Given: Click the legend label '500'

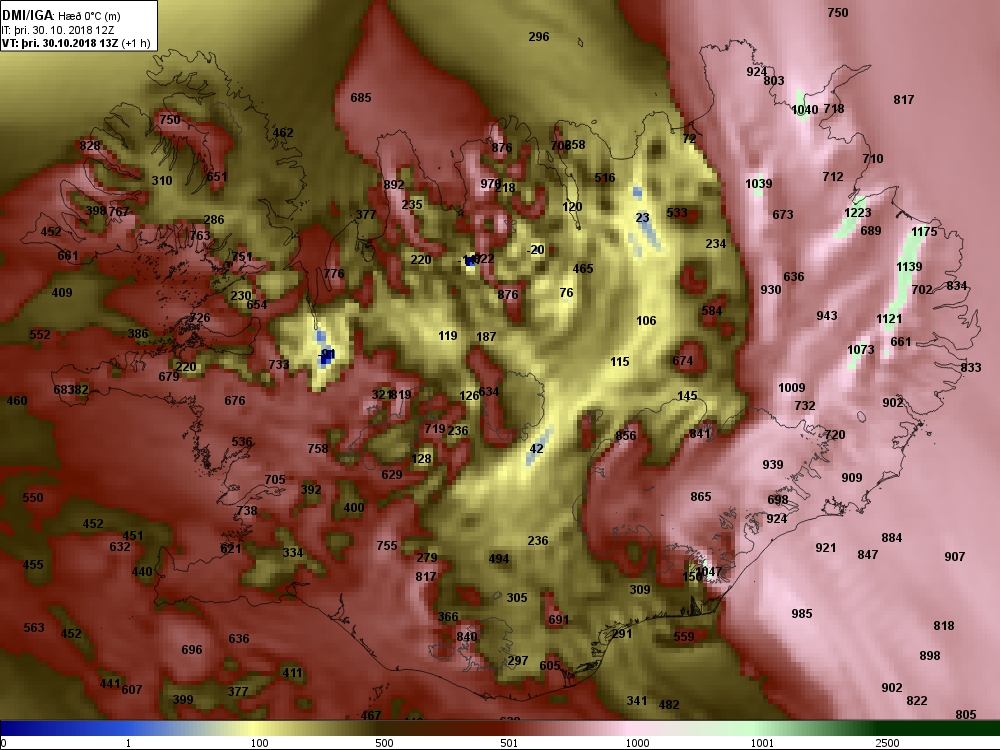Looking at the screenshot, I should [x=384, y=743].
